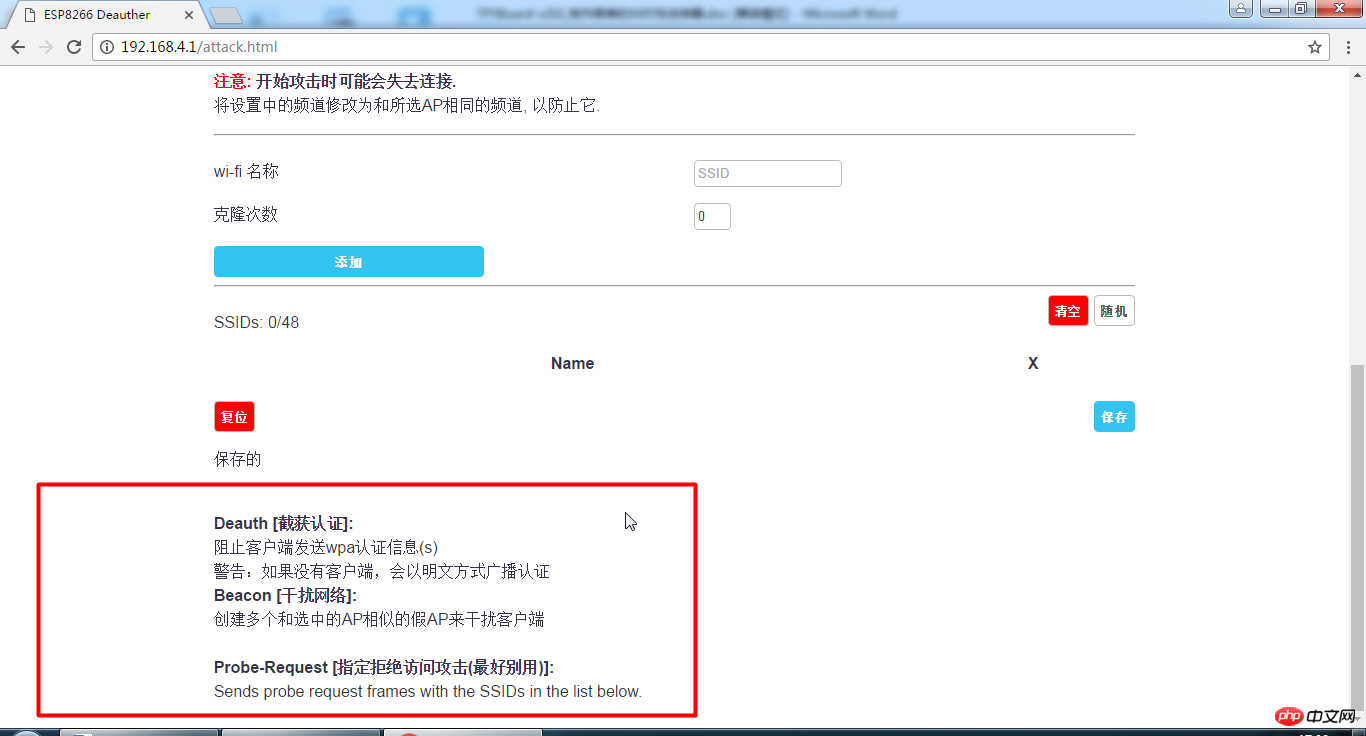Viewport: 1366px width, 736px height.
Task: View site information icon in address bar
Action: [x=108, y=47]
